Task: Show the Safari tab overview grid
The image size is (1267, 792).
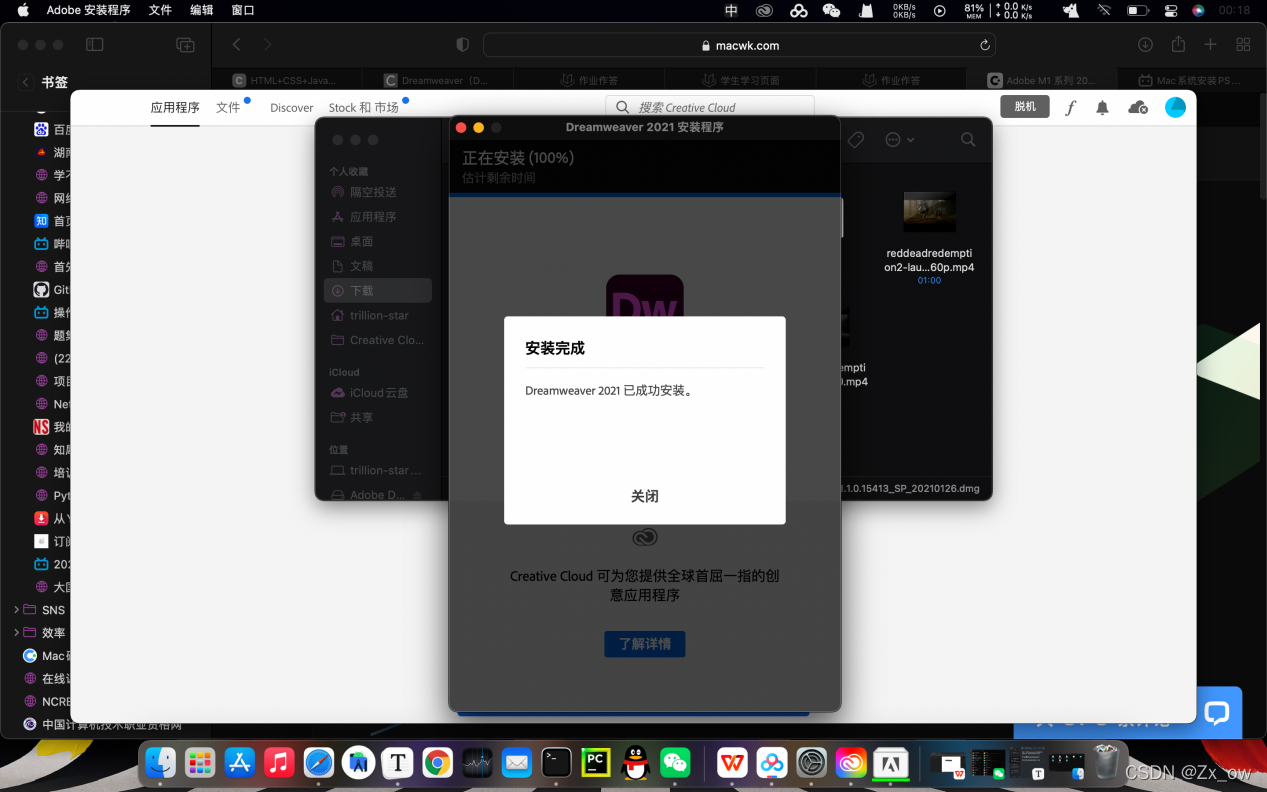Action: pos(1243,45)
